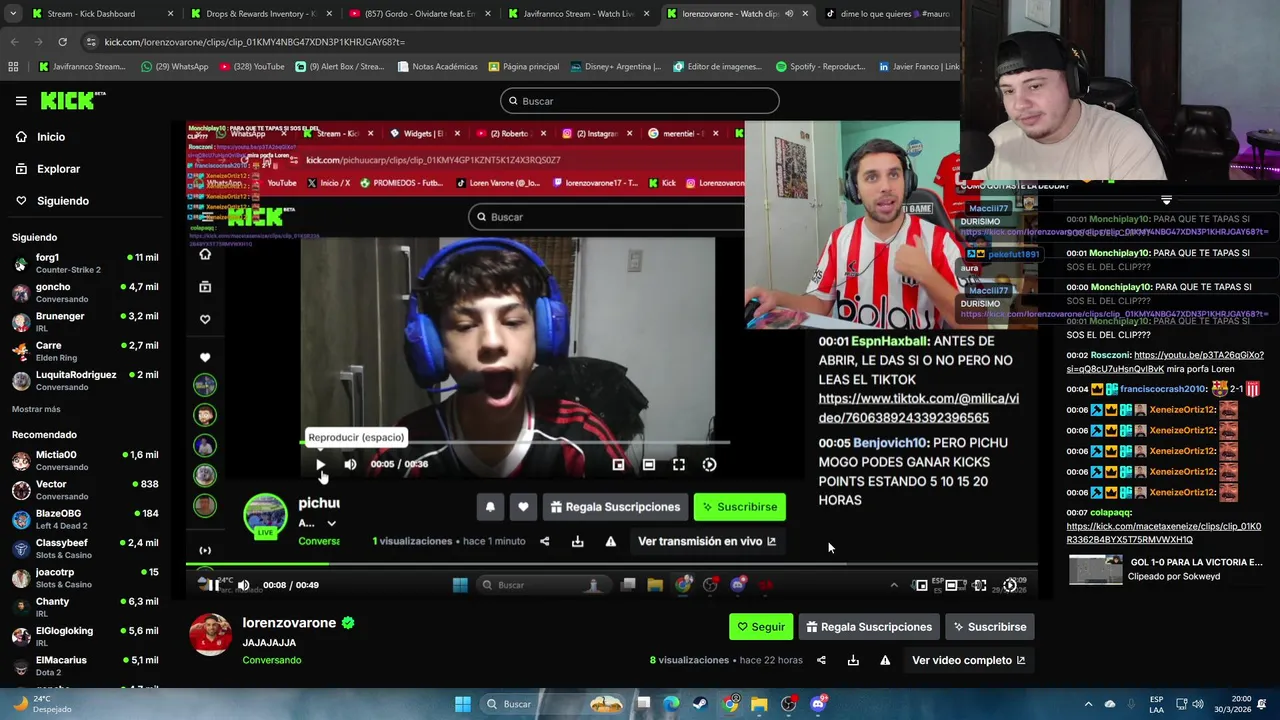Click the kick.com clip URL address bar

255,42
